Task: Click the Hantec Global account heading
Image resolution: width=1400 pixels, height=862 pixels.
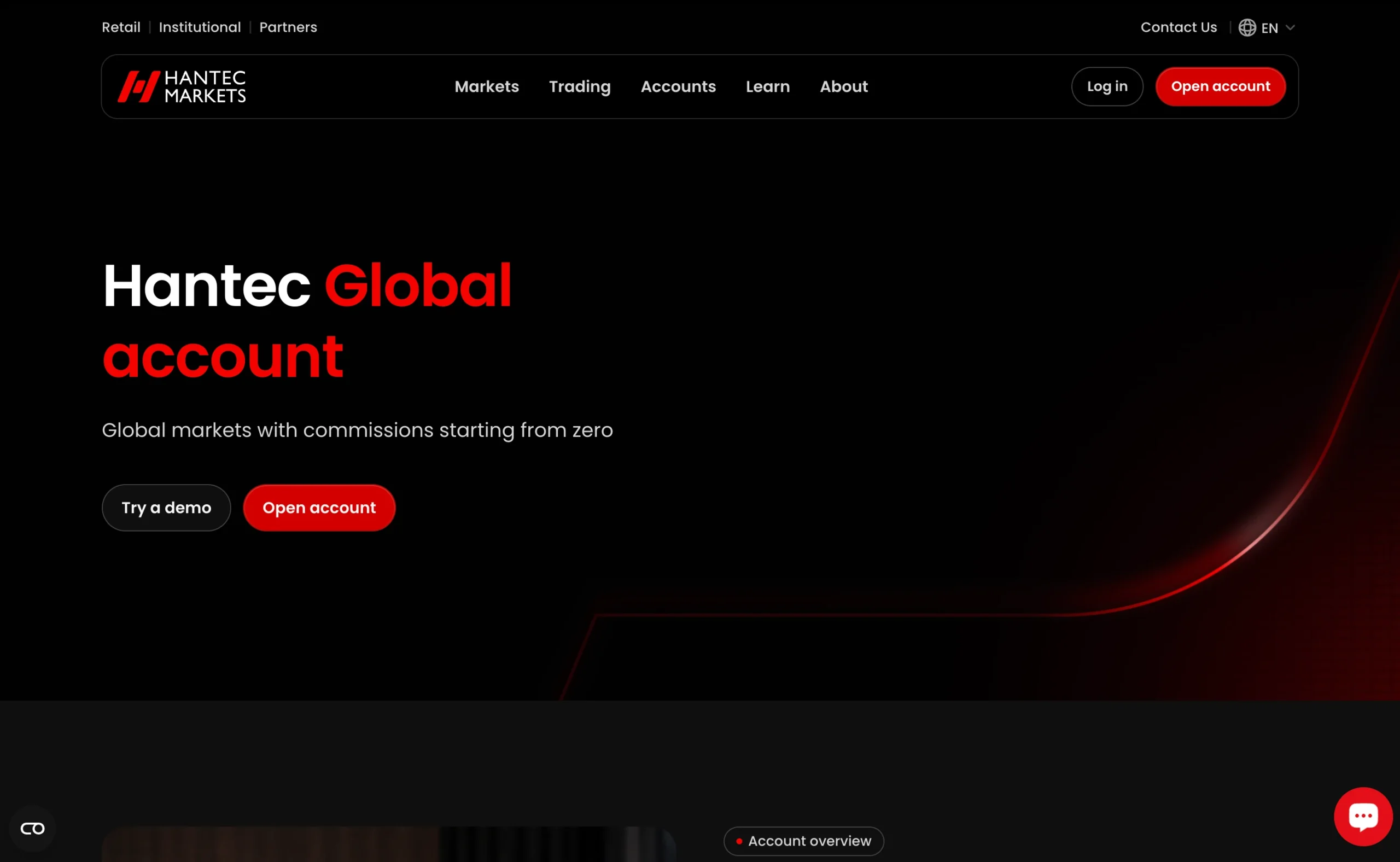Action: pyautogui.click(x=307, y=320)
